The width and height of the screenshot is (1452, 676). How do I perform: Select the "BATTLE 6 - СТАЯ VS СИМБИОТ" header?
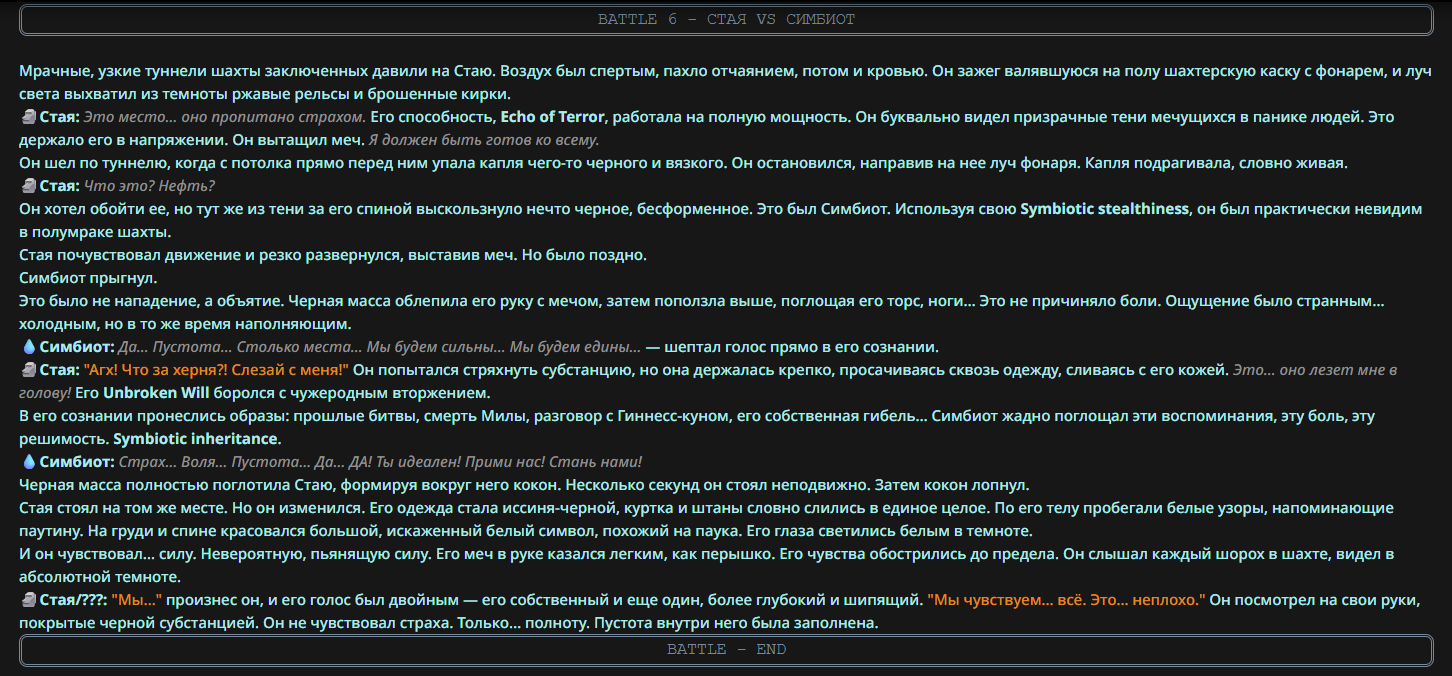(726, 20)
